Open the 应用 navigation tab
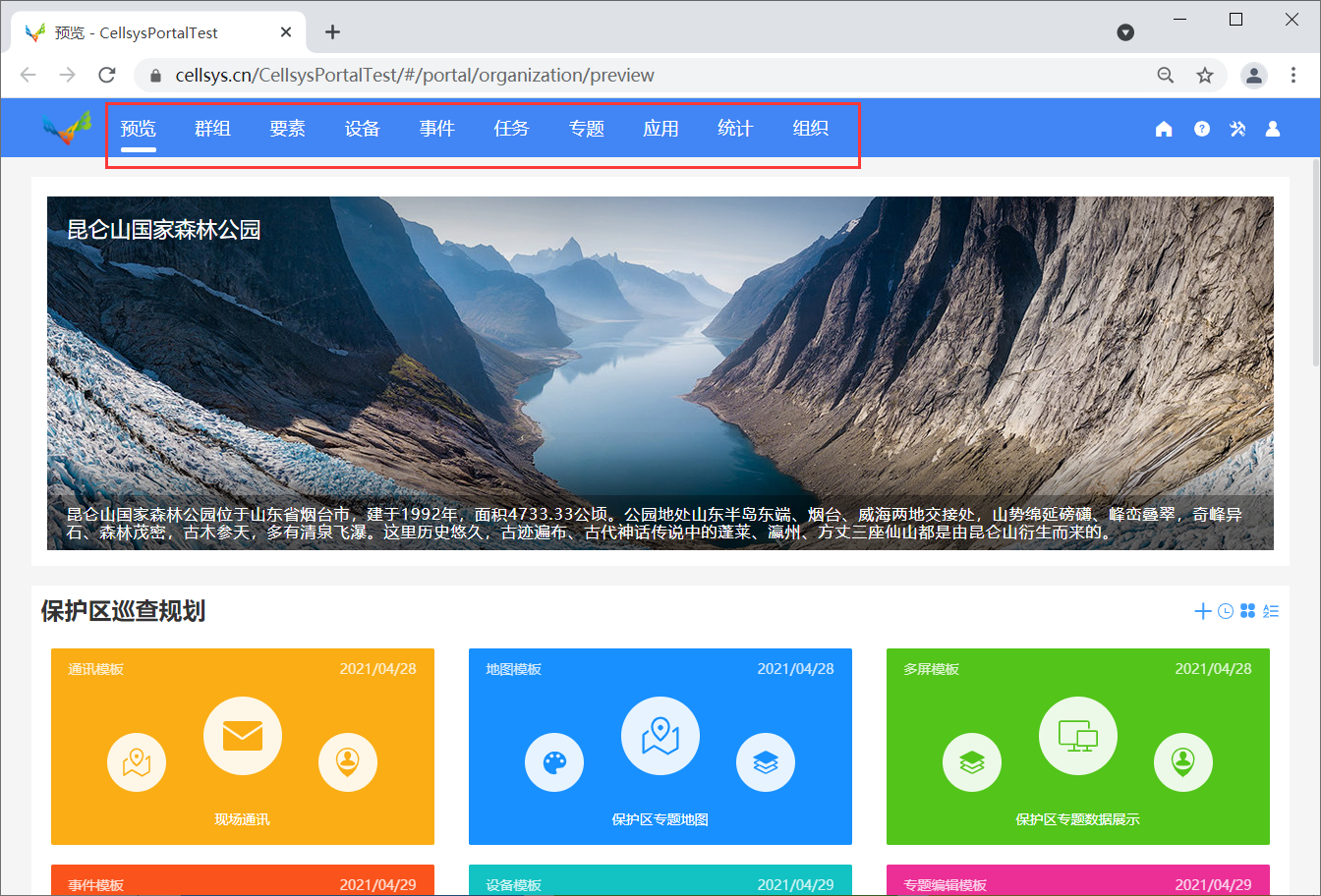The width and height of the screenshot is (1321, 896). tap(661, 129)
